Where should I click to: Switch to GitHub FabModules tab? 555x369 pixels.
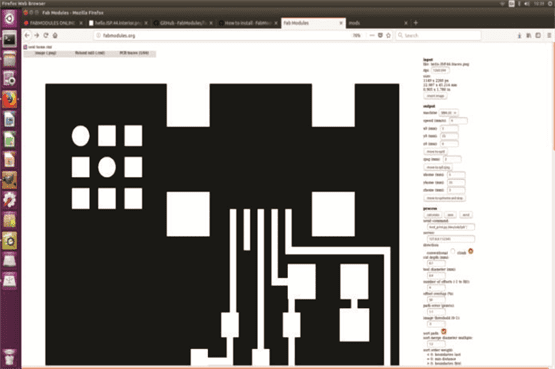pos(183,23)
